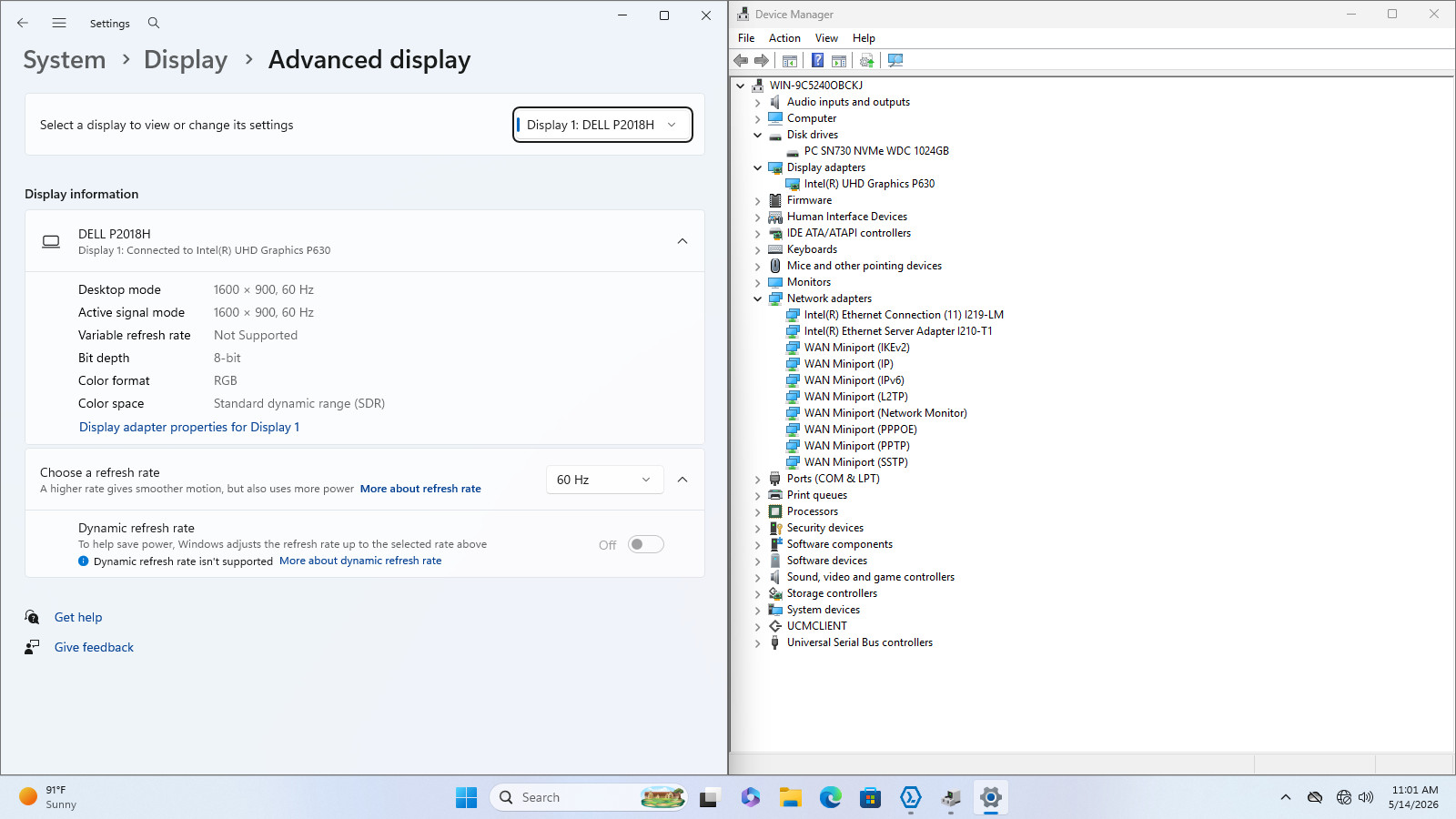Select Sound, video and game controllers
1456x819 pixels.
(x=871, y=577)
